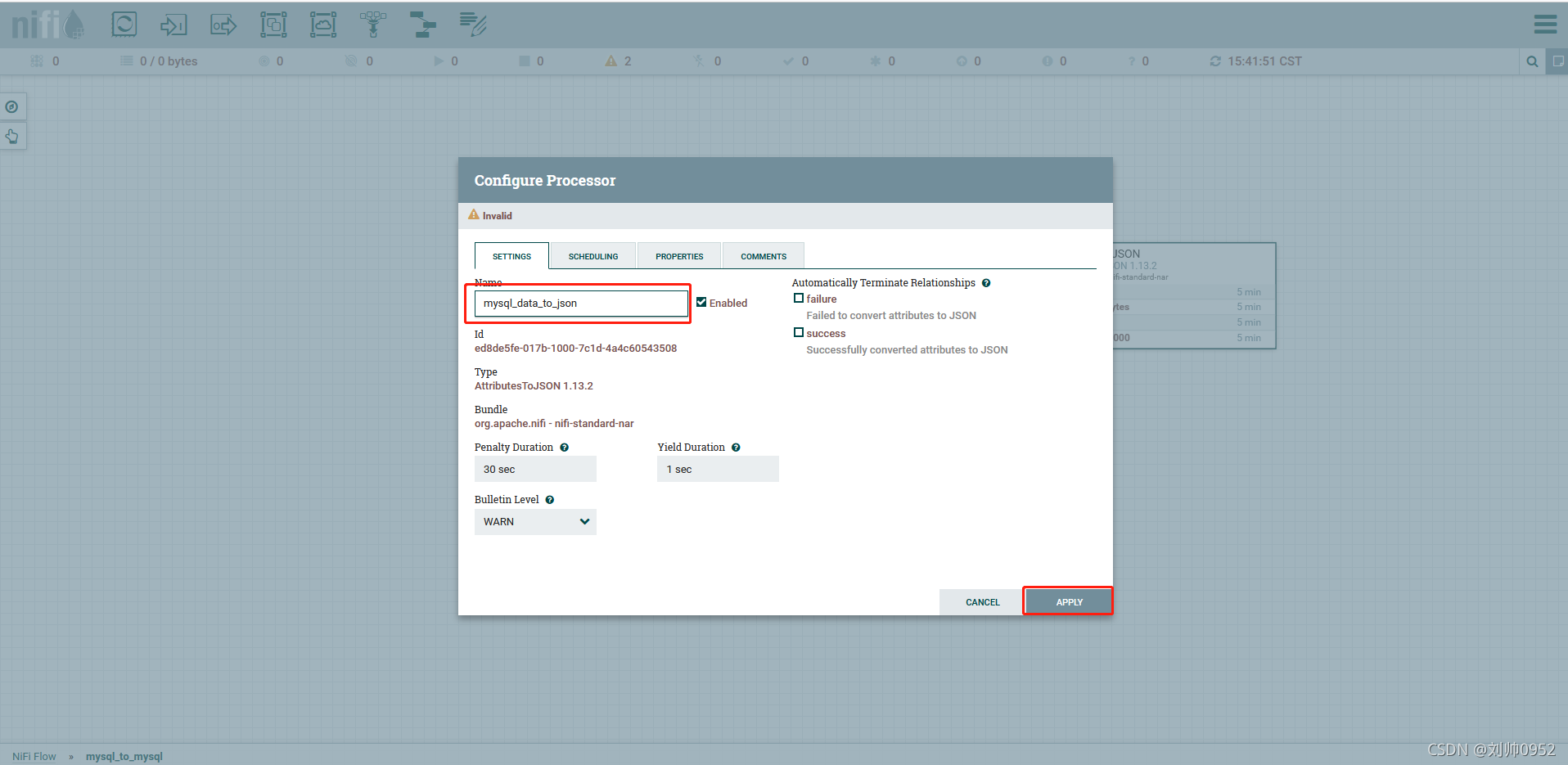
Task: Click the Yield Duration 1 sec field
Action: click(x=718, y=470)
